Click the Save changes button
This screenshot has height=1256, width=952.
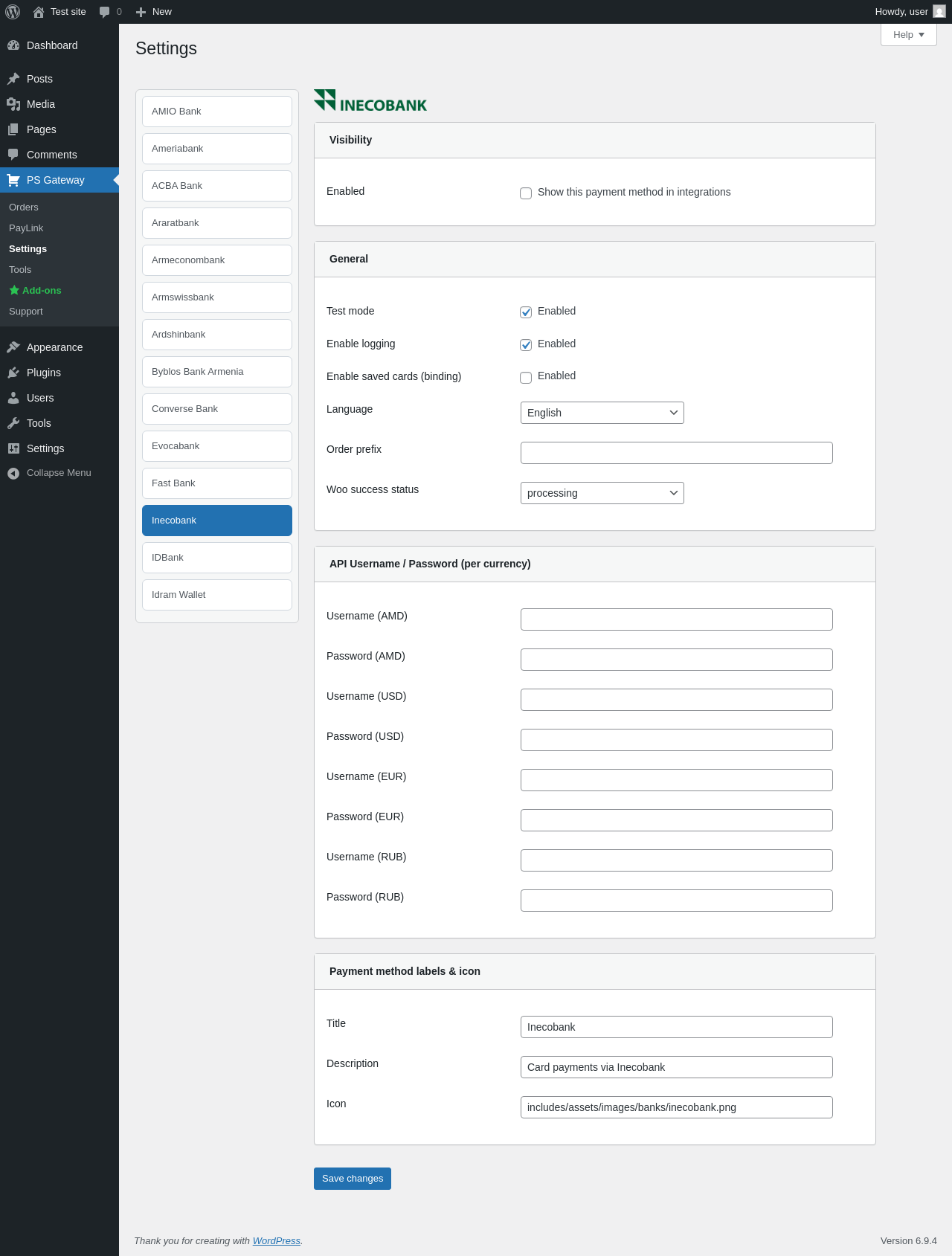click(x=353, y=1179)
